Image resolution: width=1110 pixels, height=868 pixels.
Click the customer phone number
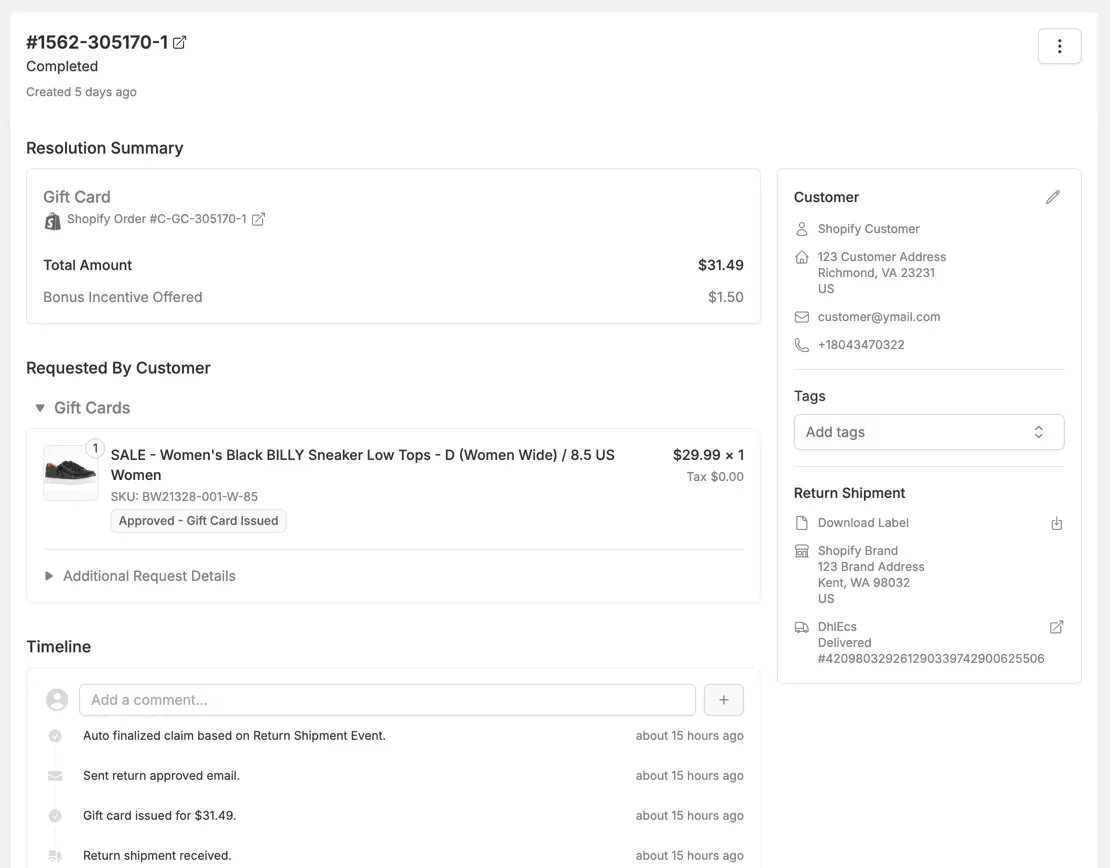(x=860, y=345)
